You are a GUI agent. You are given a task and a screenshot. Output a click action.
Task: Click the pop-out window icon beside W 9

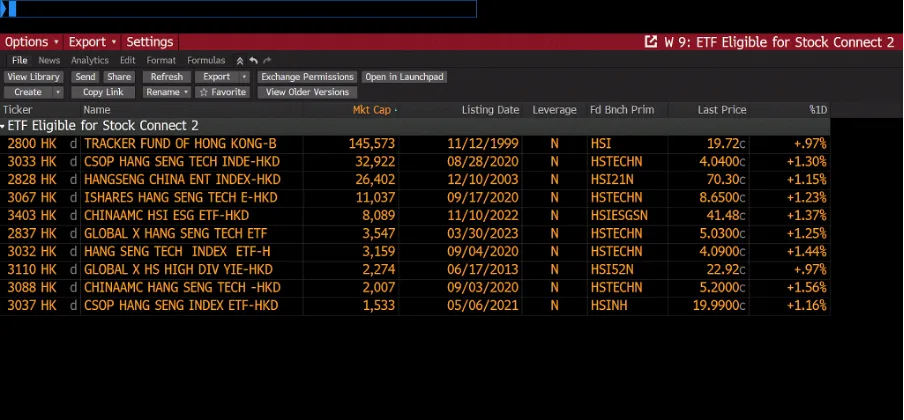click(x=651, y=42)
